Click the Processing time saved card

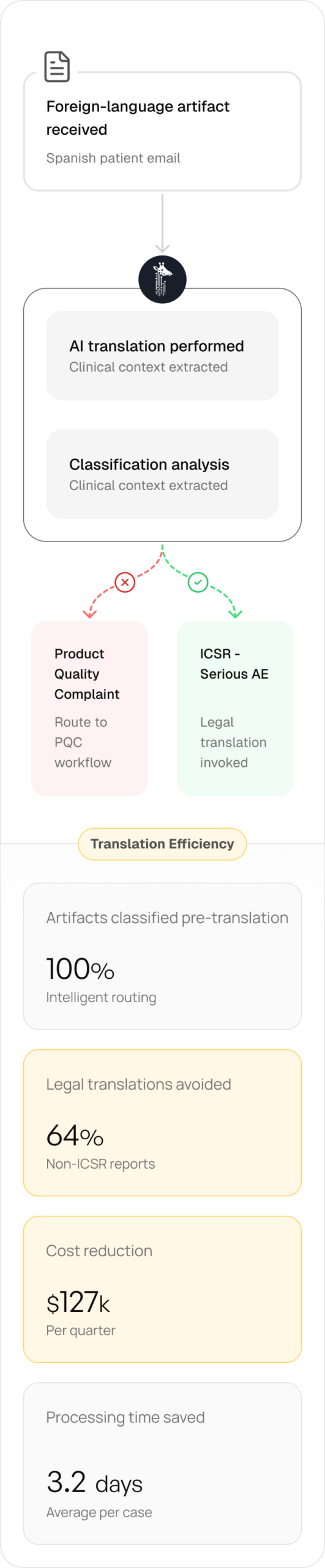(162, 1463)
